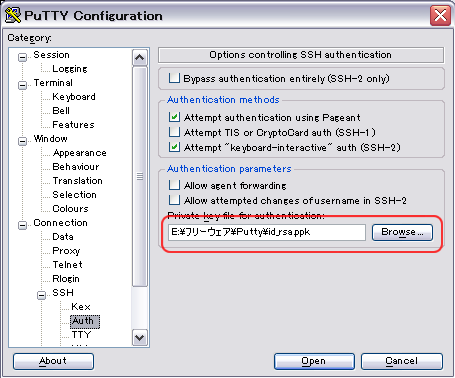Collapse the Terminal tree node

click(x=22, y=85)
